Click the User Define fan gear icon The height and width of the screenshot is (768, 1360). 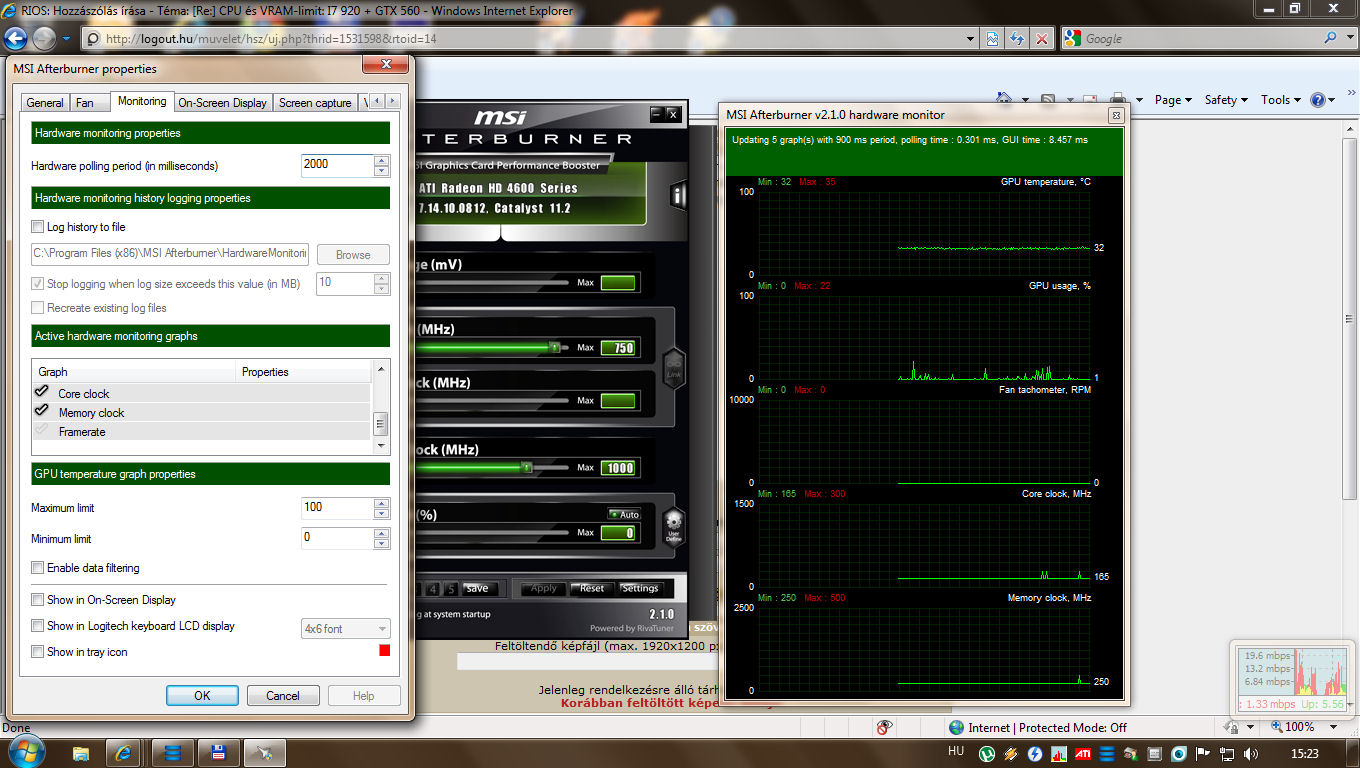(674, 525)
